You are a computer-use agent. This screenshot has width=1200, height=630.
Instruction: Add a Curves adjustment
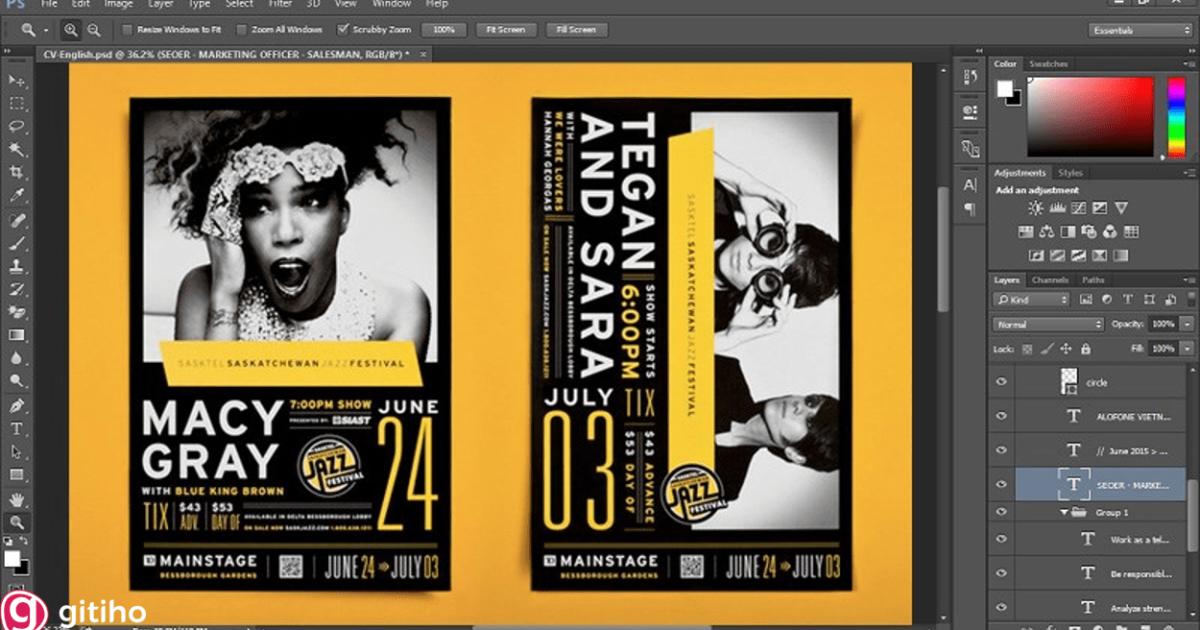1078,208
